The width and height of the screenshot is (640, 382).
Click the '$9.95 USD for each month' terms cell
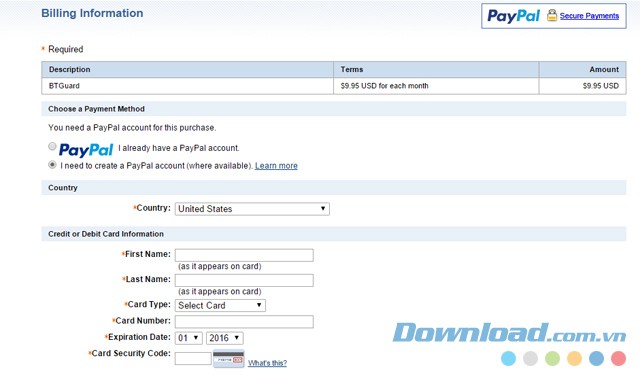pyautogui.click(x=436, y=86)
